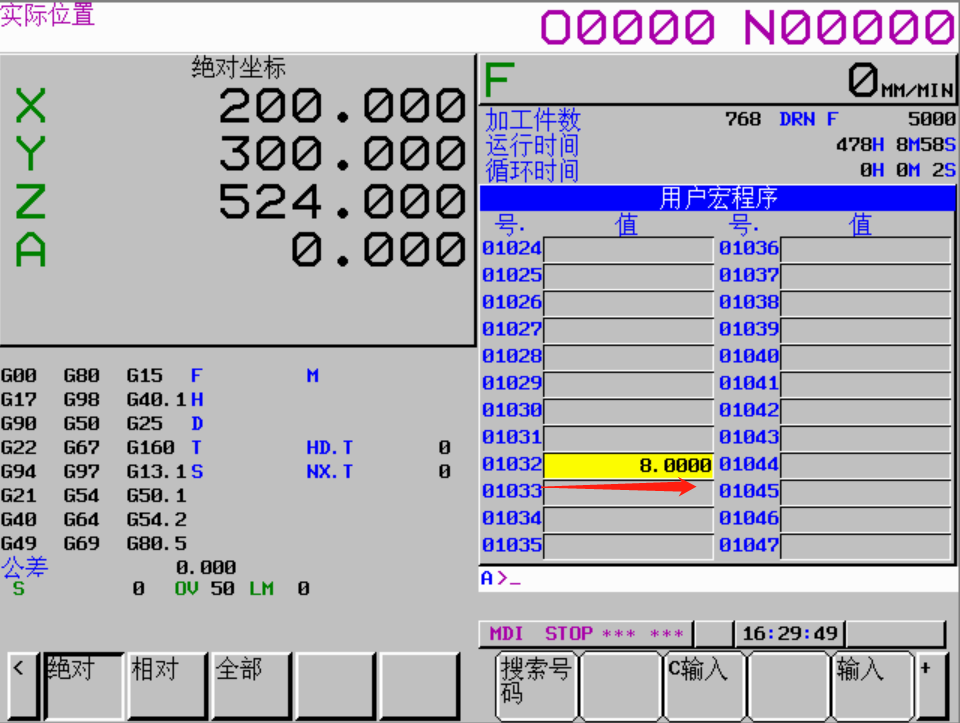Click the value field for variable 01033
Viewport: 960px width, 723px height.
pos(628,492)
